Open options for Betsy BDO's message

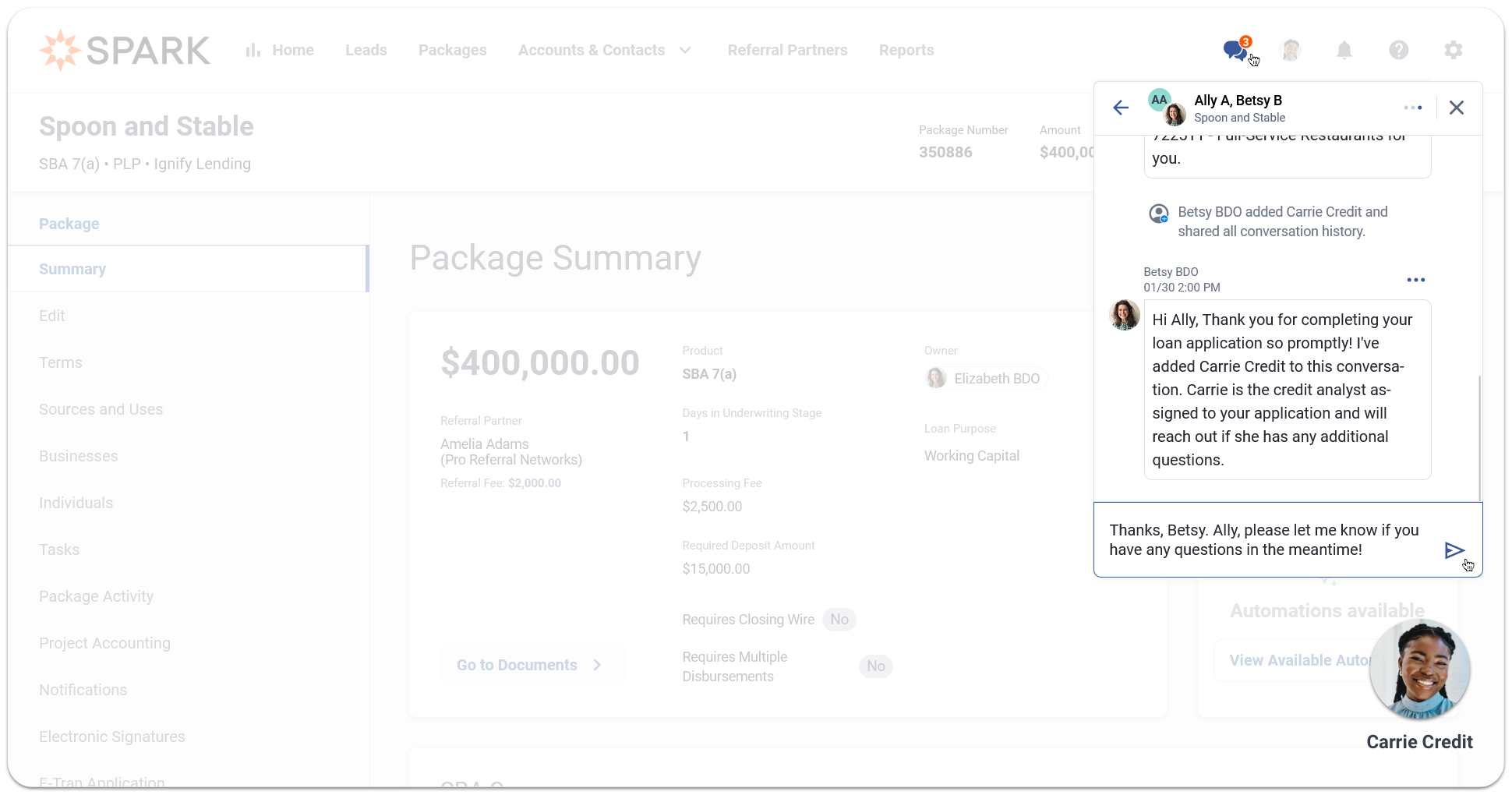(1416, 280)
